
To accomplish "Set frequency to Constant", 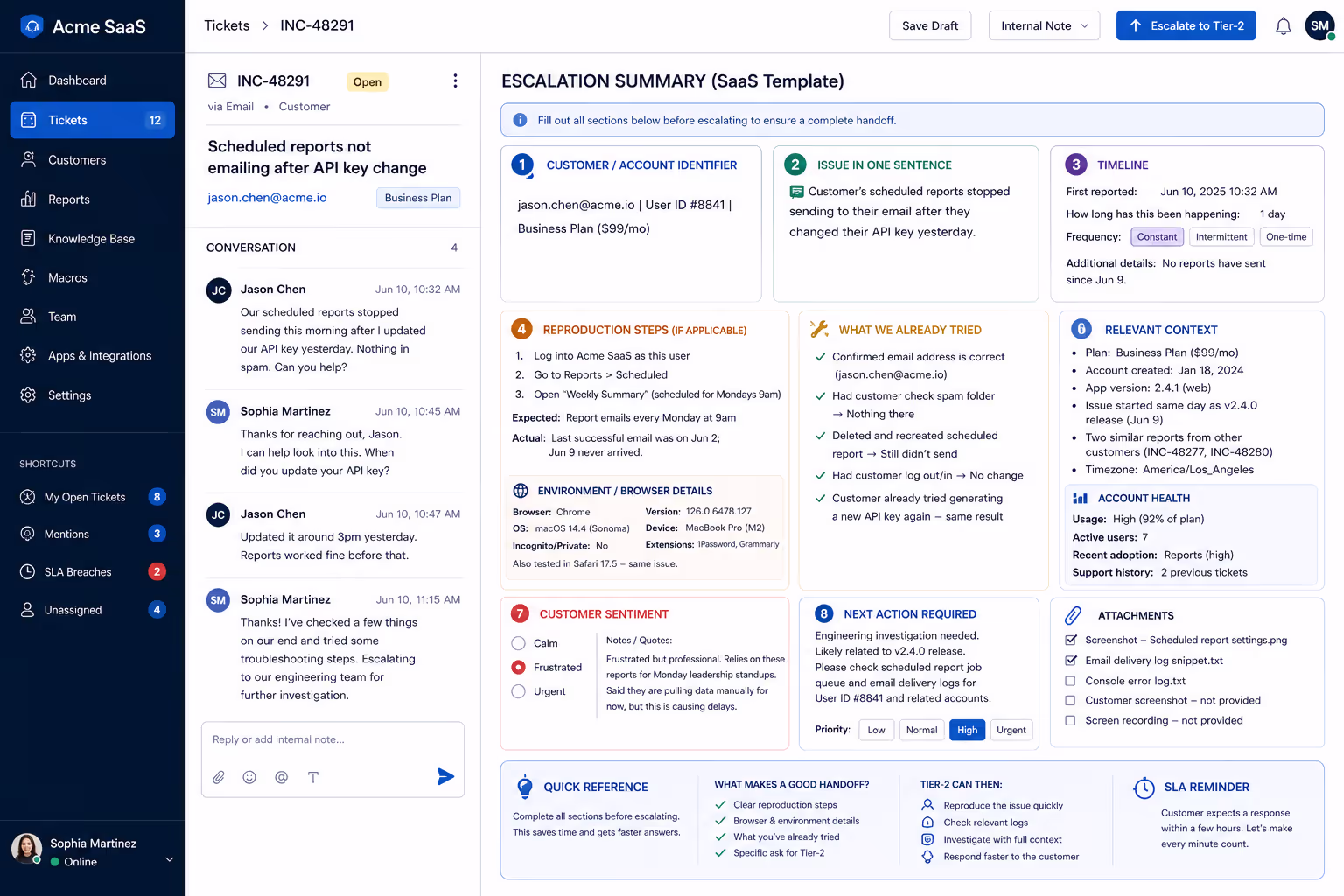I will (1157, 236).
